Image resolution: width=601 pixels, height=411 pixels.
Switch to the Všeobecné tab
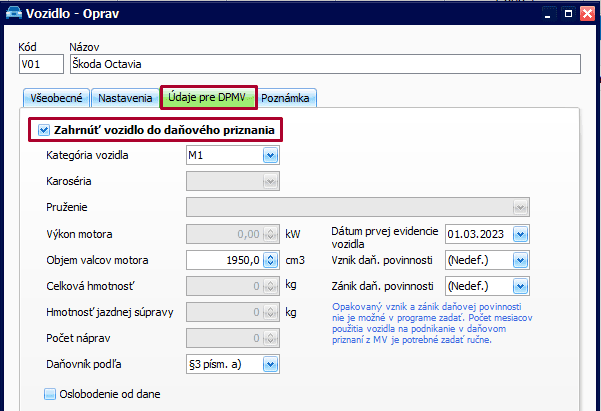click(55, 98)
